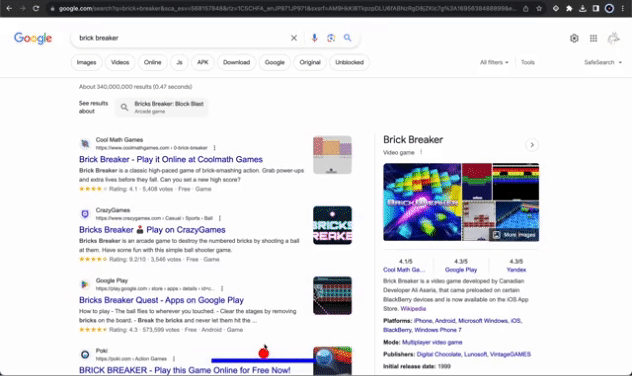Select the Unblocked filter chip
Screen dimensions: 632x376
coord(349,62)
